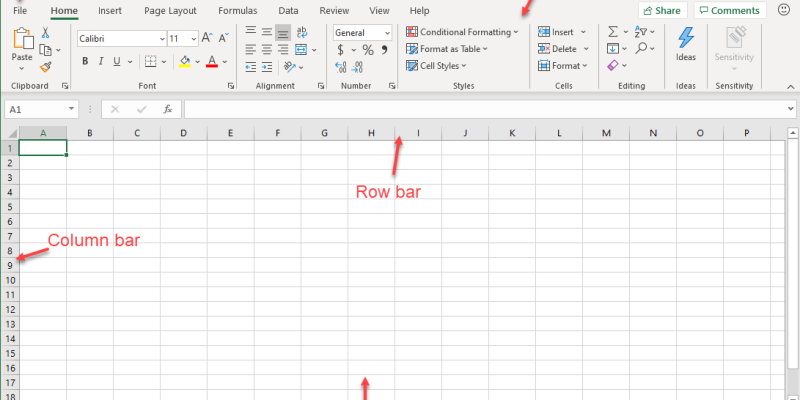Open the Formulas ribbon tab
800x400 pixels.
click(237, 10)
